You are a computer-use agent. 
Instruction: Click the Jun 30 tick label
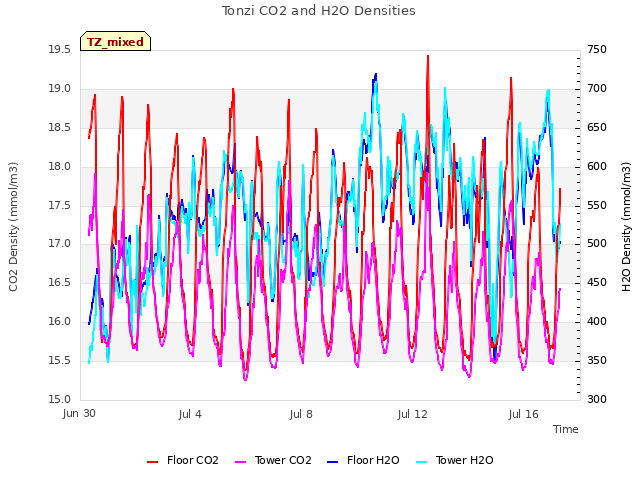79,414
